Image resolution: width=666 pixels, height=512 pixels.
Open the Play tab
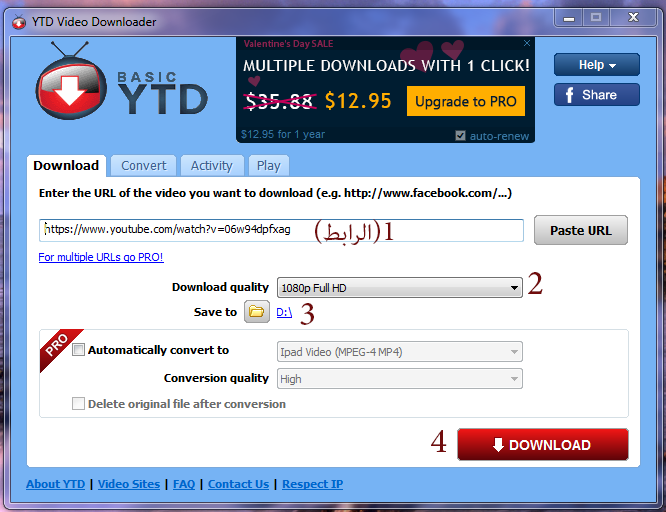tap(268, 165)
